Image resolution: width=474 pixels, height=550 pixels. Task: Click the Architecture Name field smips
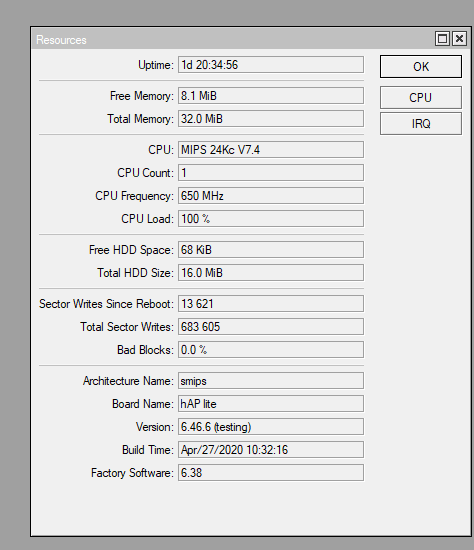271,381
